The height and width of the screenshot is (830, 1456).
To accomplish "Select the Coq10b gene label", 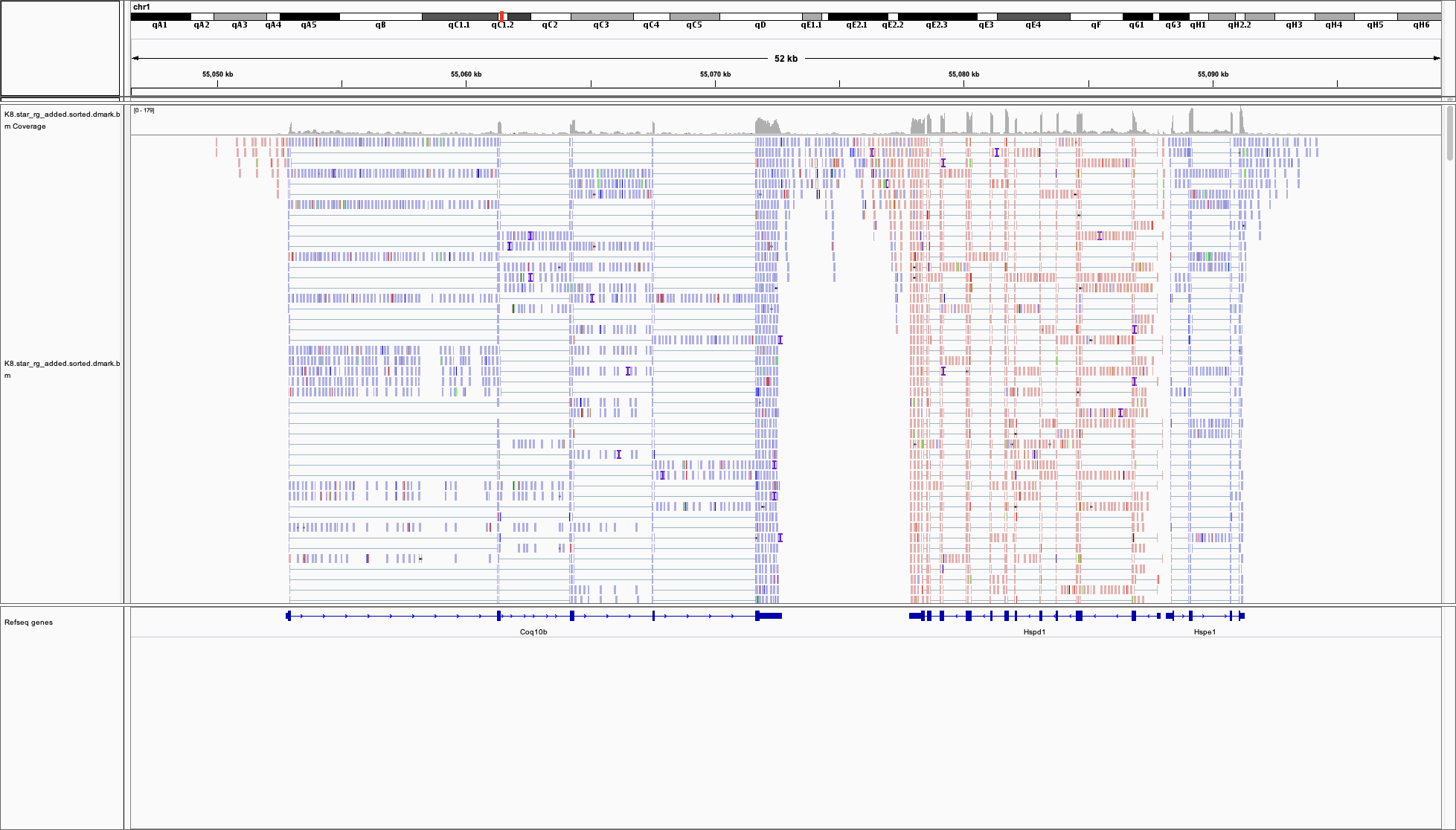I will point(533,632).
